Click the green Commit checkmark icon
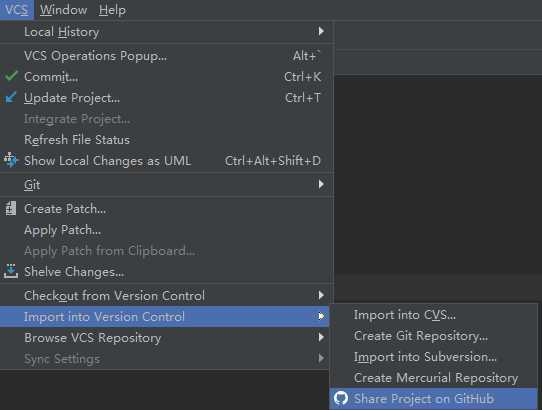The height and width of the screenshot is (410, 542). click(x=11, y=76)
